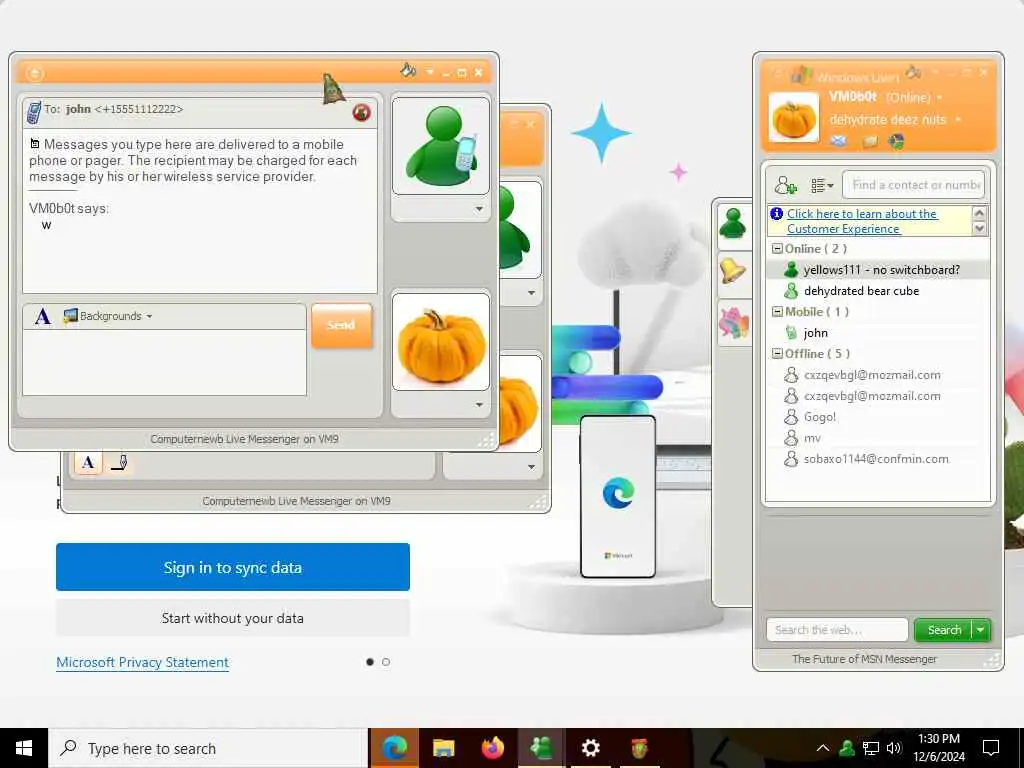
Task: Block john using the red block icon
Action: [361, 112]
